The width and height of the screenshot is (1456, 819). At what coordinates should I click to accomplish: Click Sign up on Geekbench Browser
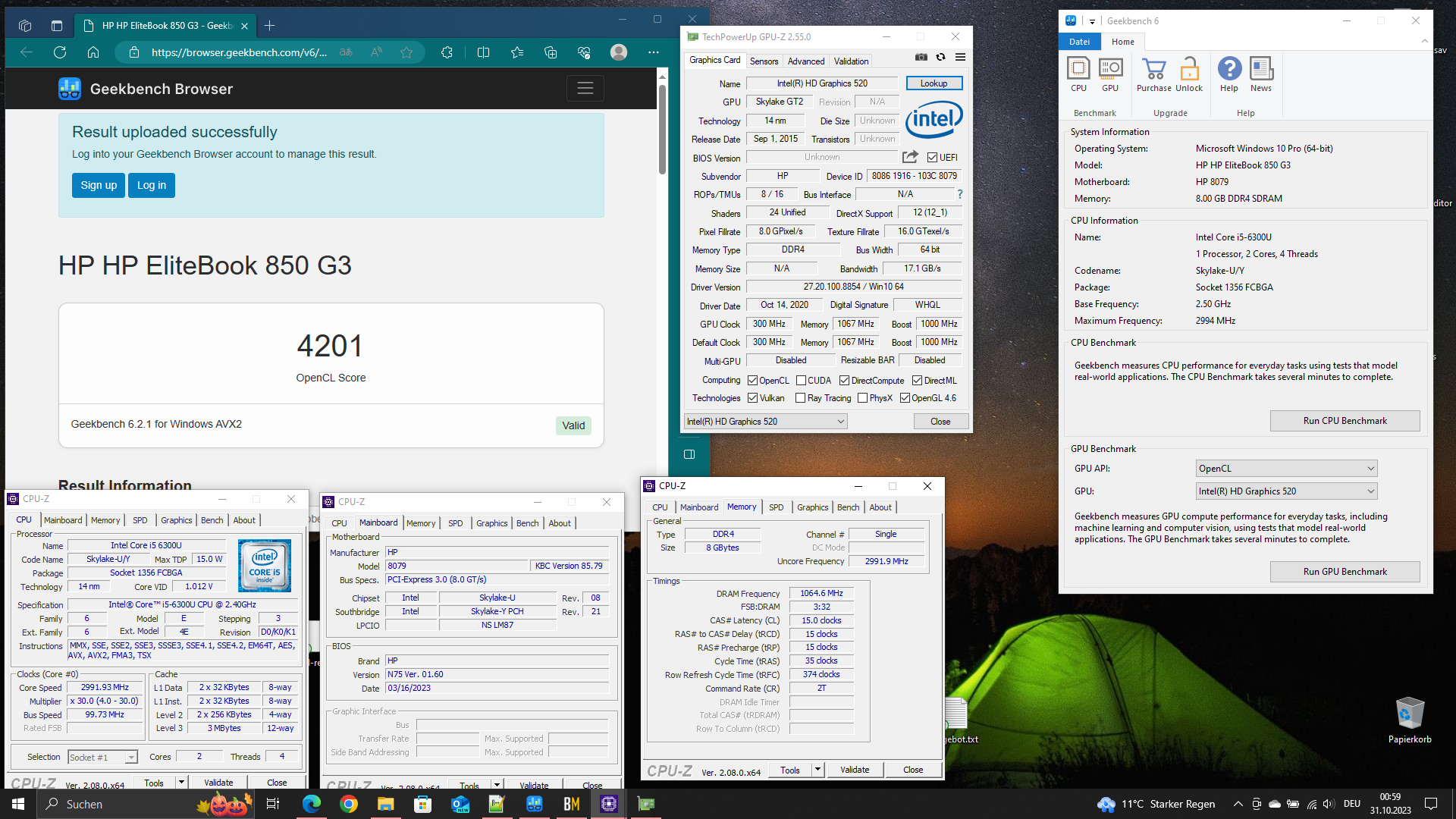[x=99, y=185]
